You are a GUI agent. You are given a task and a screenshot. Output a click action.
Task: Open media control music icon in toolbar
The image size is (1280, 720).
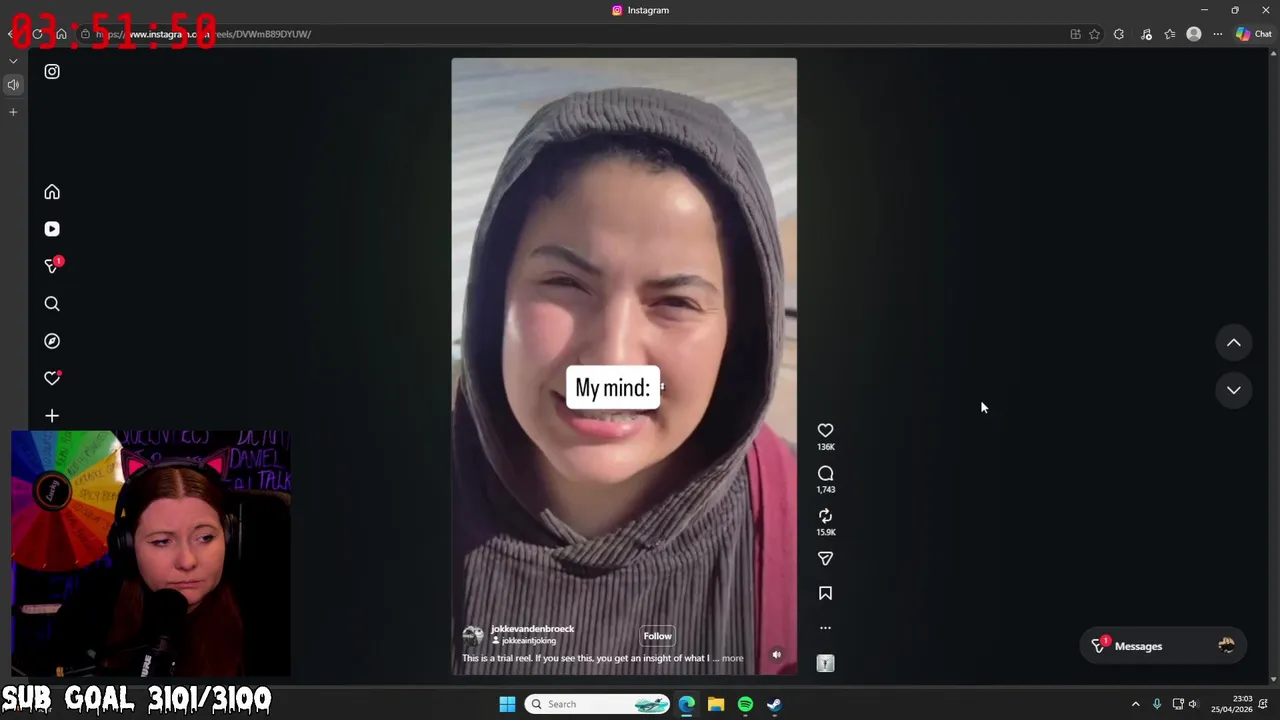coord(1146,34)
